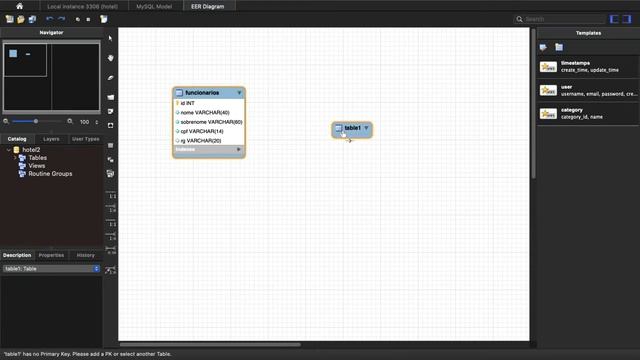Select the text note tool
Image resolution: width=640 pixels, height=360 pixels.
tap(110, 111)
